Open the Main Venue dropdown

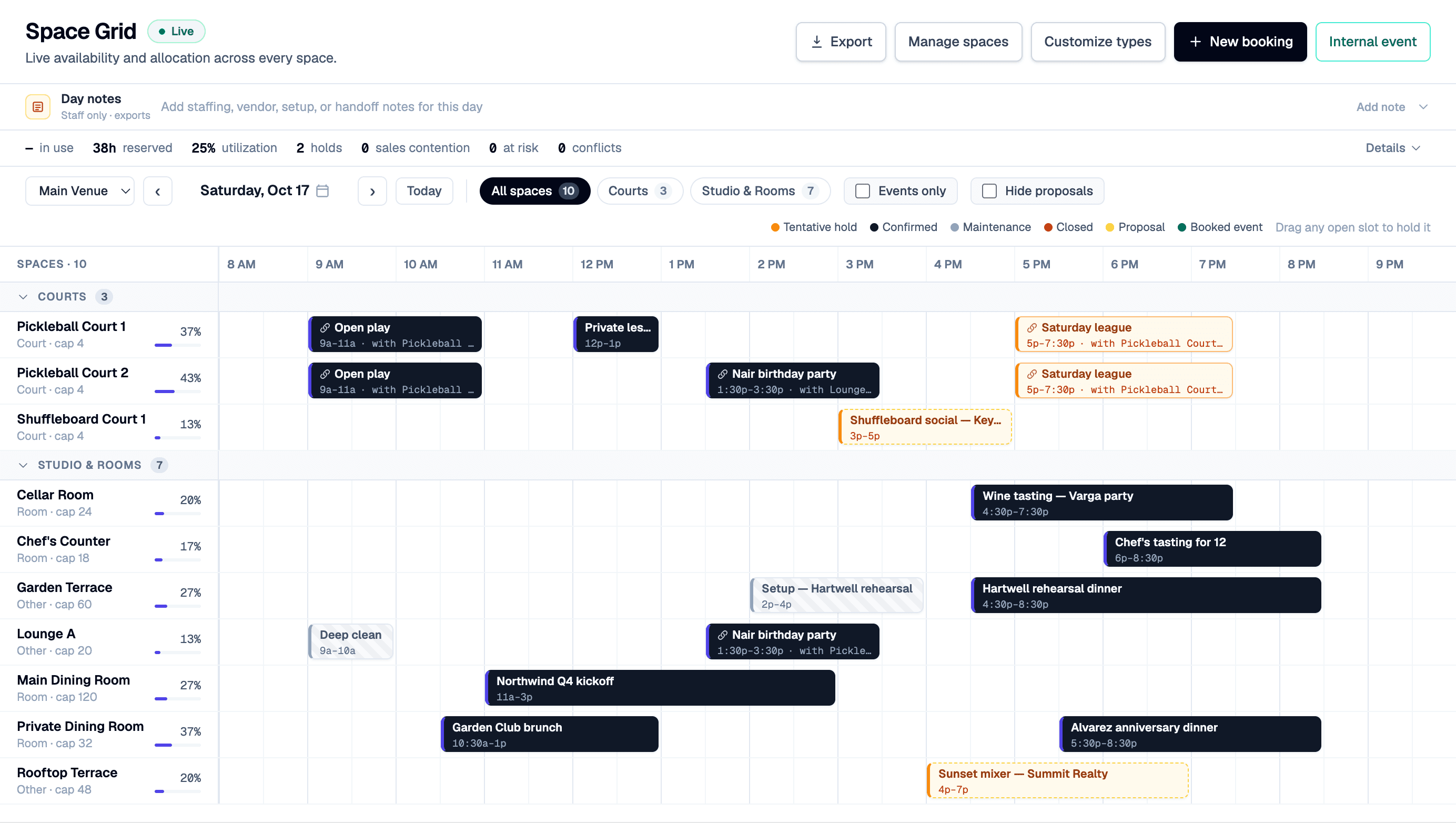pyautogui.click(x=80, y=191)
